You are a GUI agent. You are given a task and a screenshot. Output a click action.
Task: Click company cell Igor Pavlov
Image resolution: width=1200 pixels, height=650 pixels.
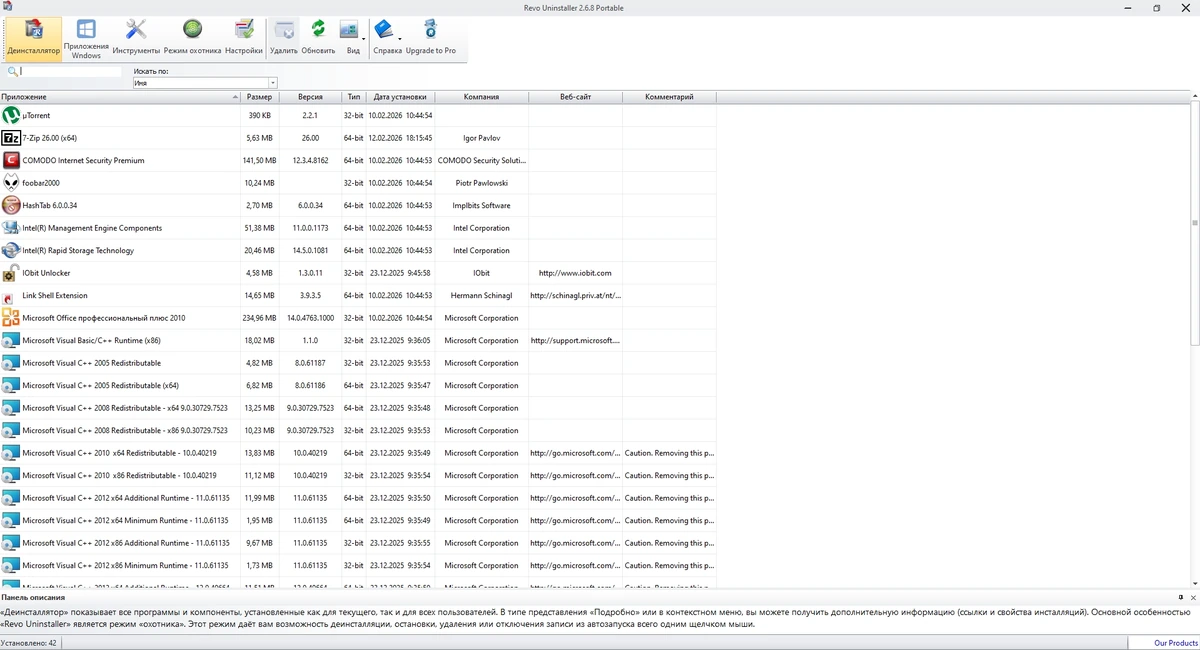[x=482, y=138]
